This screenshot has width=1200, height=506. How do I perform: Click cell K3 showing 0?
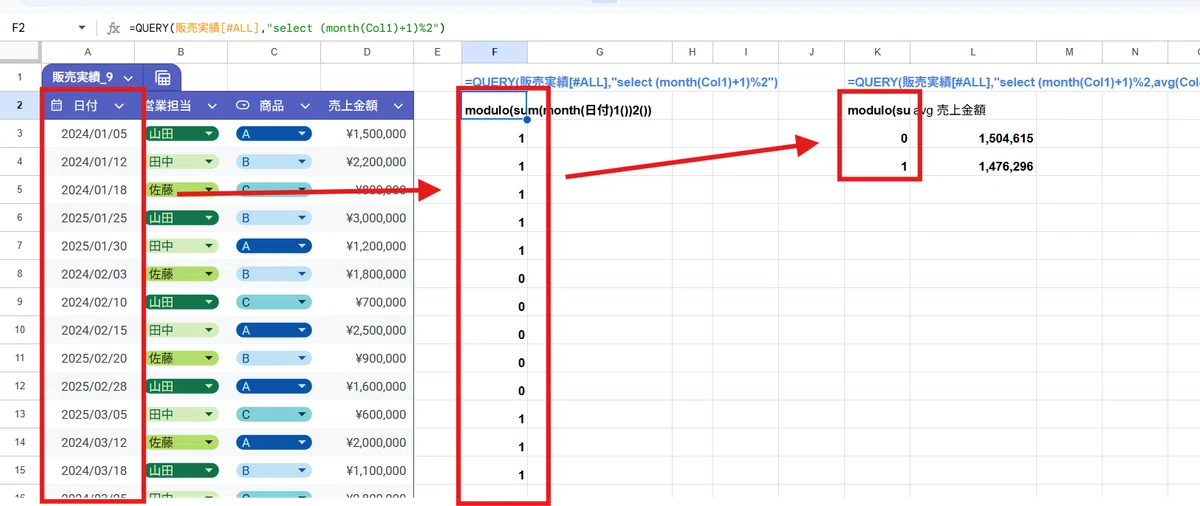877,138
